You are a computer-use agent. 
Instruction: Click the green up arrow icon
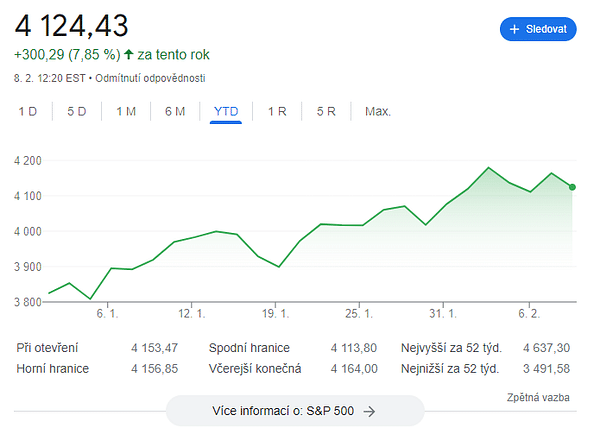pyautogui.click(x=129, y=54)
